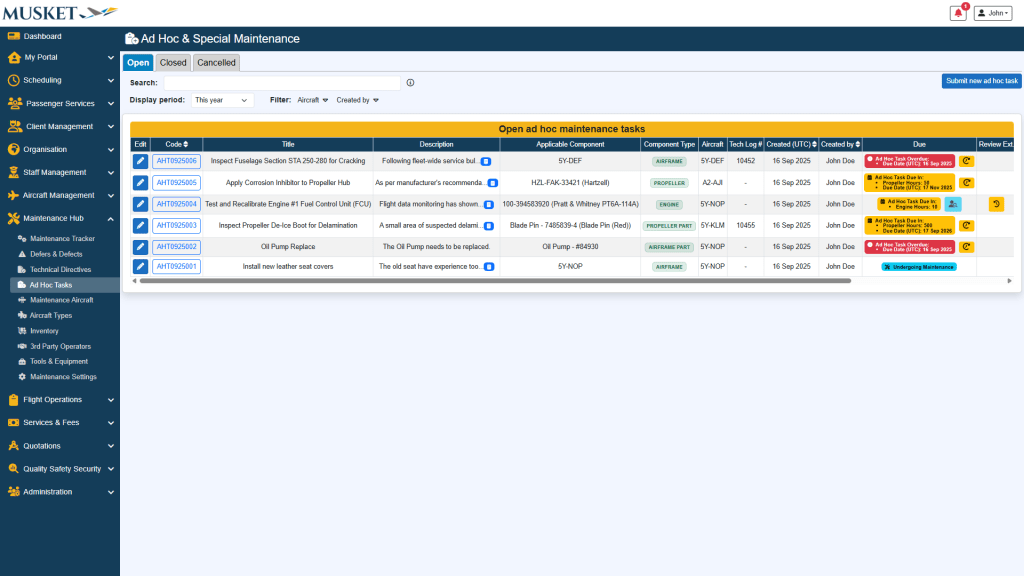This screenshot has width=1024, height=576.
Task: Open full description icon for AHT0925005
Action: [x=492, y=183]
